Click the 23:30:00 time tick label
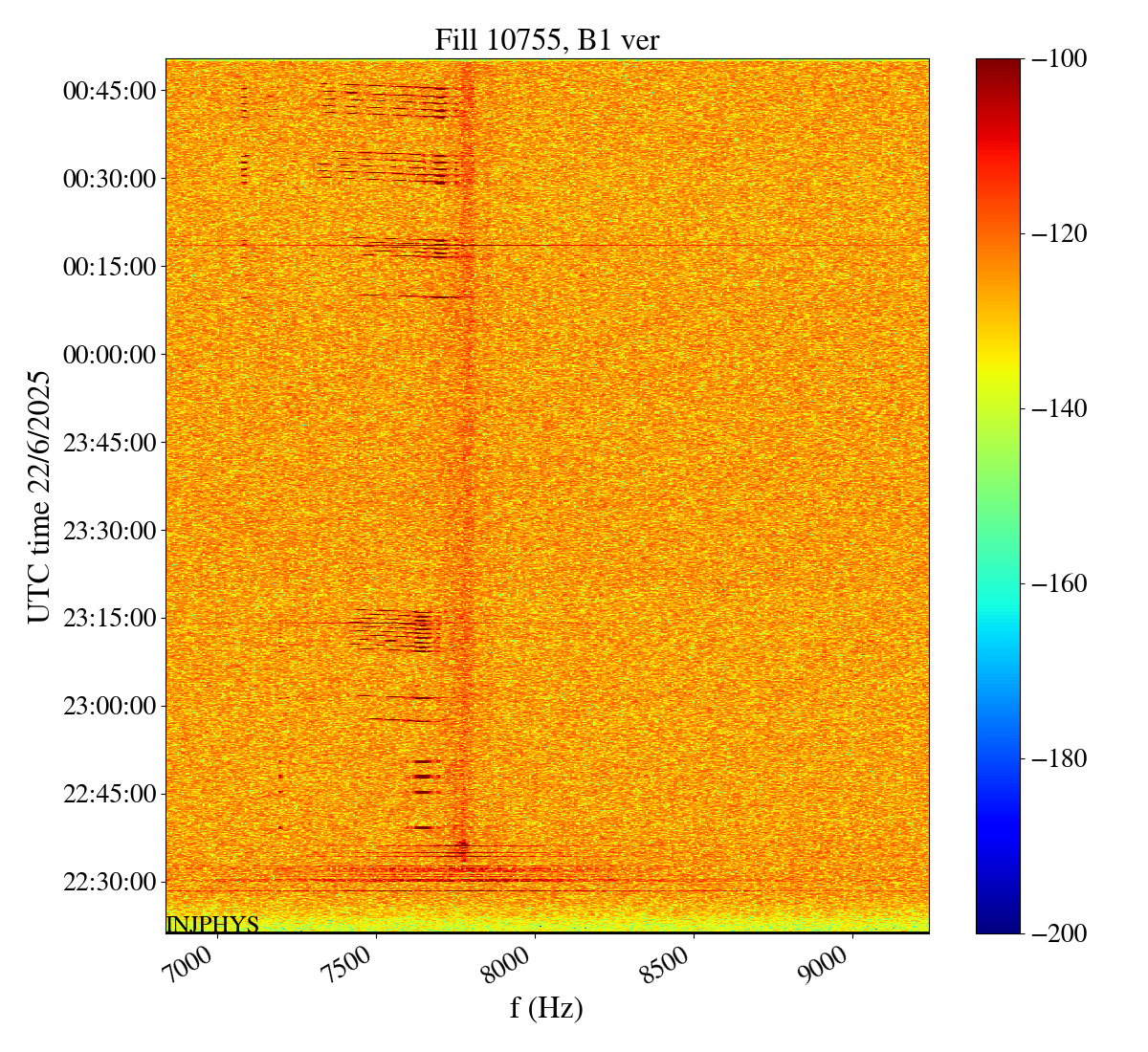 click(109, 531)
